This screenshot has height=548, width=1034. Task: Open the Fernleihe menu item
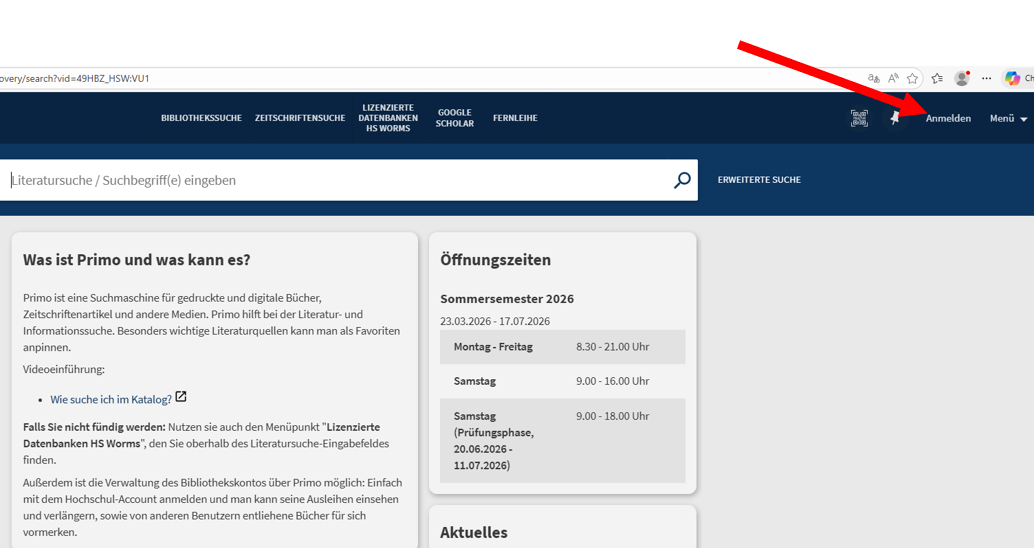tap(515, 118)
